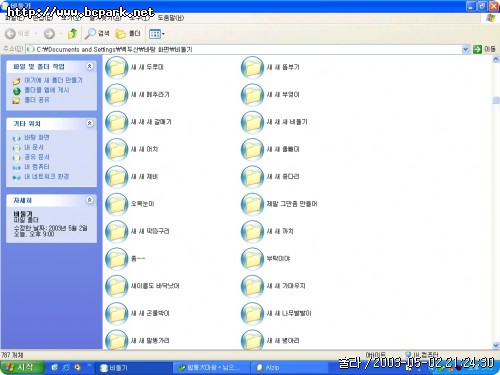Click the vertical scrollbar thumb

(496, 100)
